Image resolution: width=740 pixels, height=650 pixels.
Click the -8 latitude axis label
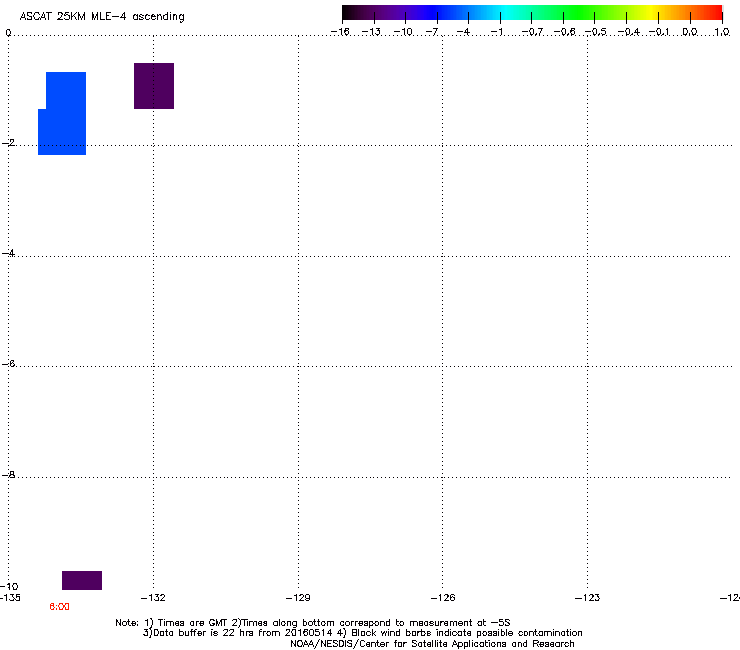(x=8, y=474)
